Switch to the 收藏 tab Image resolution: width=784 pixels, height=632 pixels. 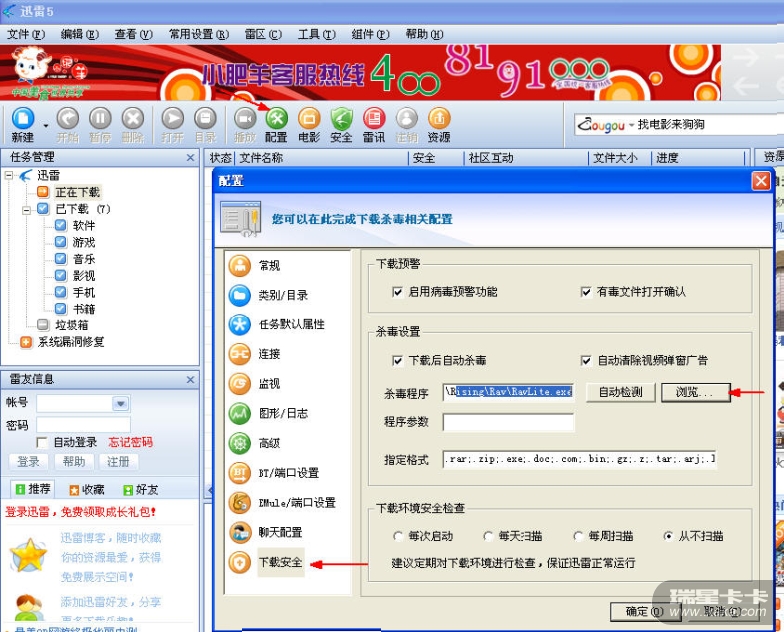click(x=86, y=490)
